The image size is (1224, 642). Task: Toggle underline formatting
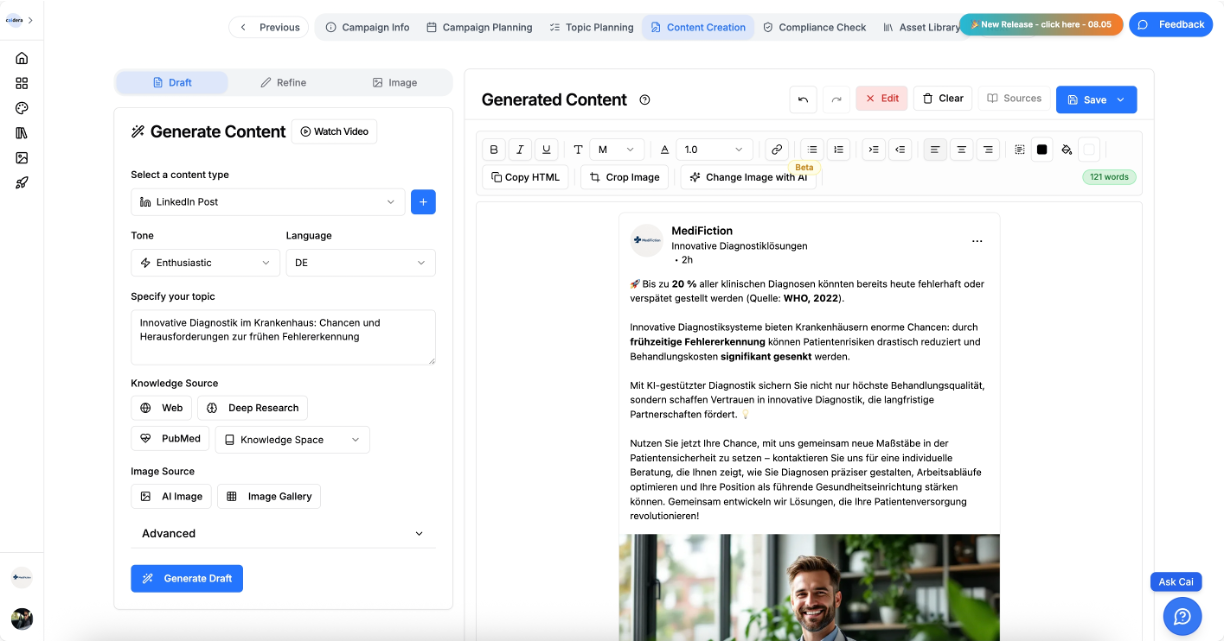[x=546, y=149]
